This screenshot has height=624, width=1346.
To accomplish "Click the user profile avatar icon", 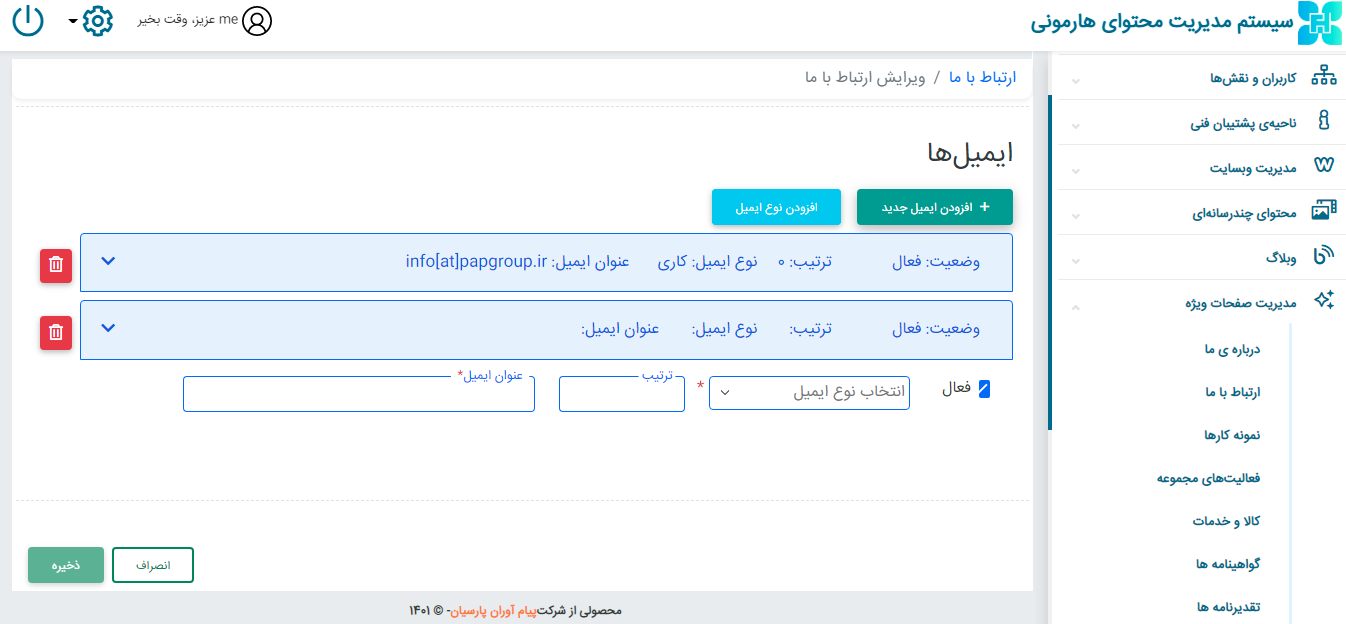I will point(257,21).
